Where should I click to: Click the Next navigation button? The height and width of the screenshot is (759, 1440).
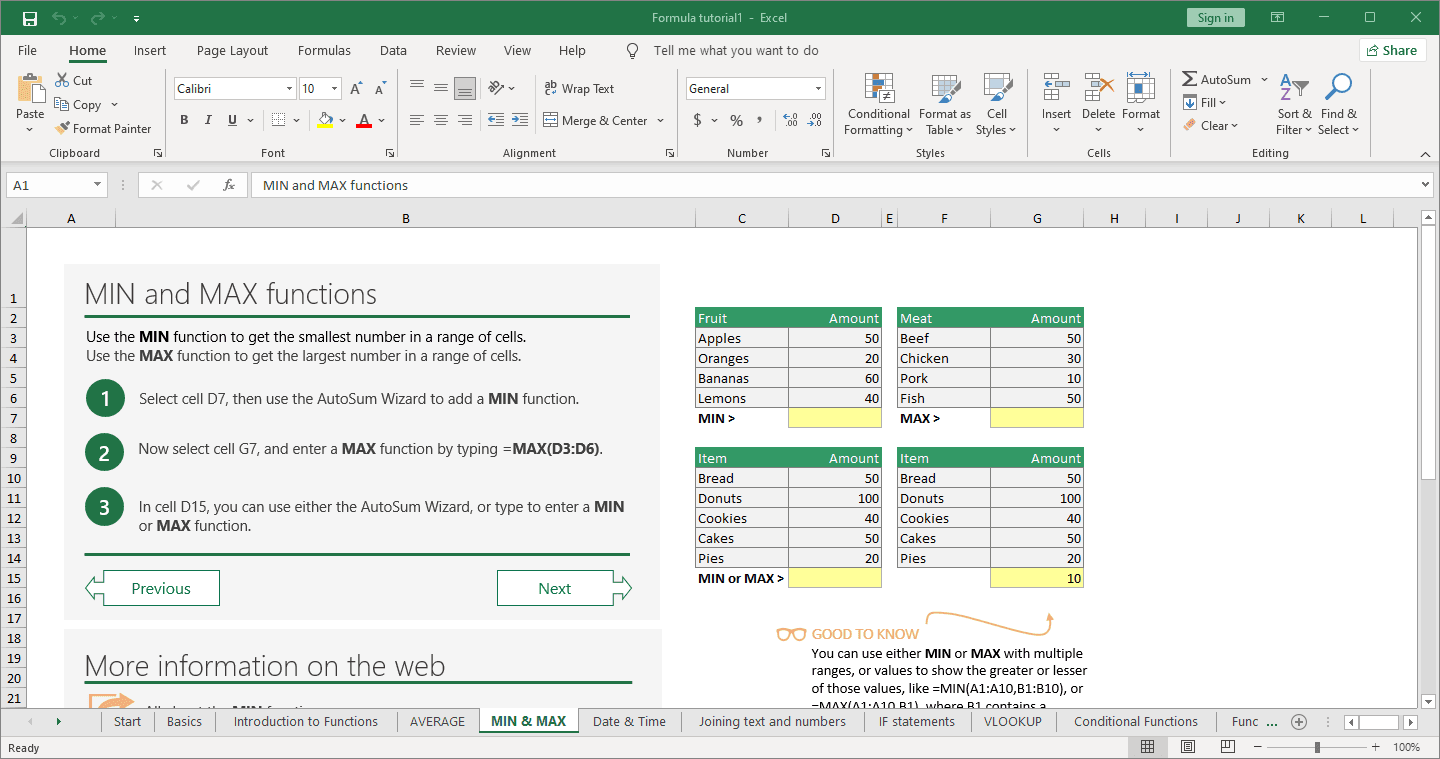point(555,588)
